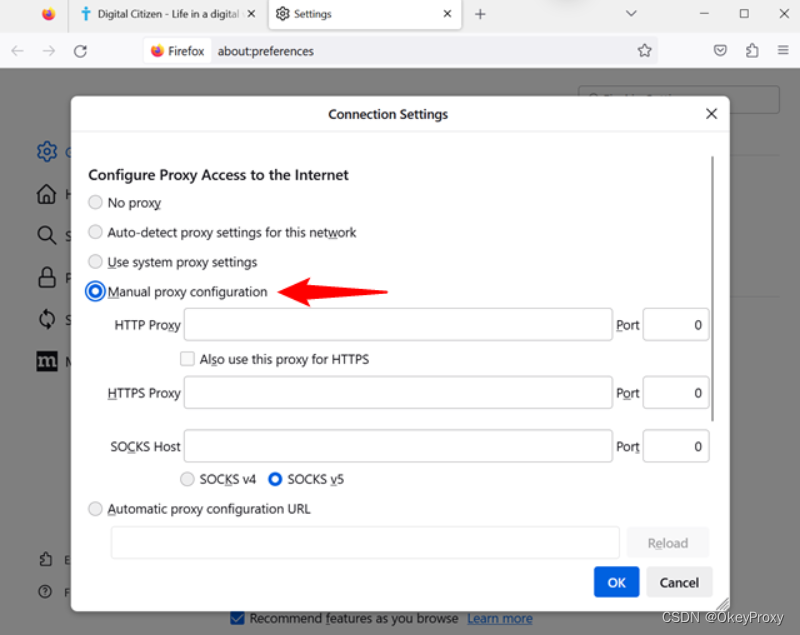Click the back navigation arrow

click(x=17, y=49)
